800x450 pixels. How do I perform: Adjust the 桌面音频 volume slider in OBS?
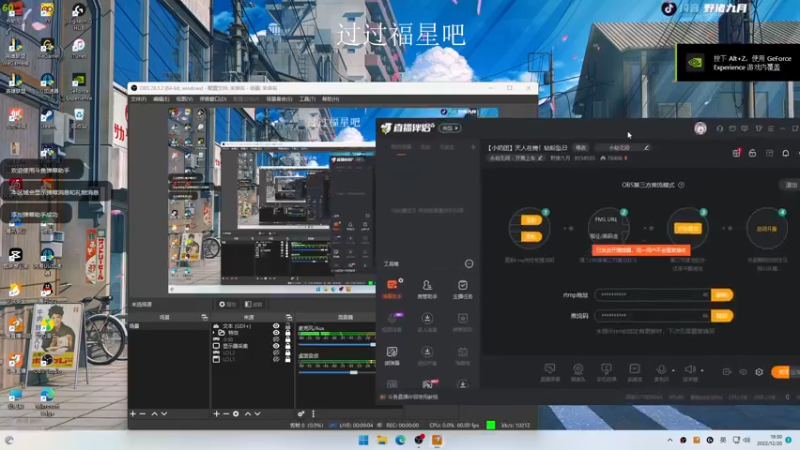pyautogui.click(x=337, y=372)
